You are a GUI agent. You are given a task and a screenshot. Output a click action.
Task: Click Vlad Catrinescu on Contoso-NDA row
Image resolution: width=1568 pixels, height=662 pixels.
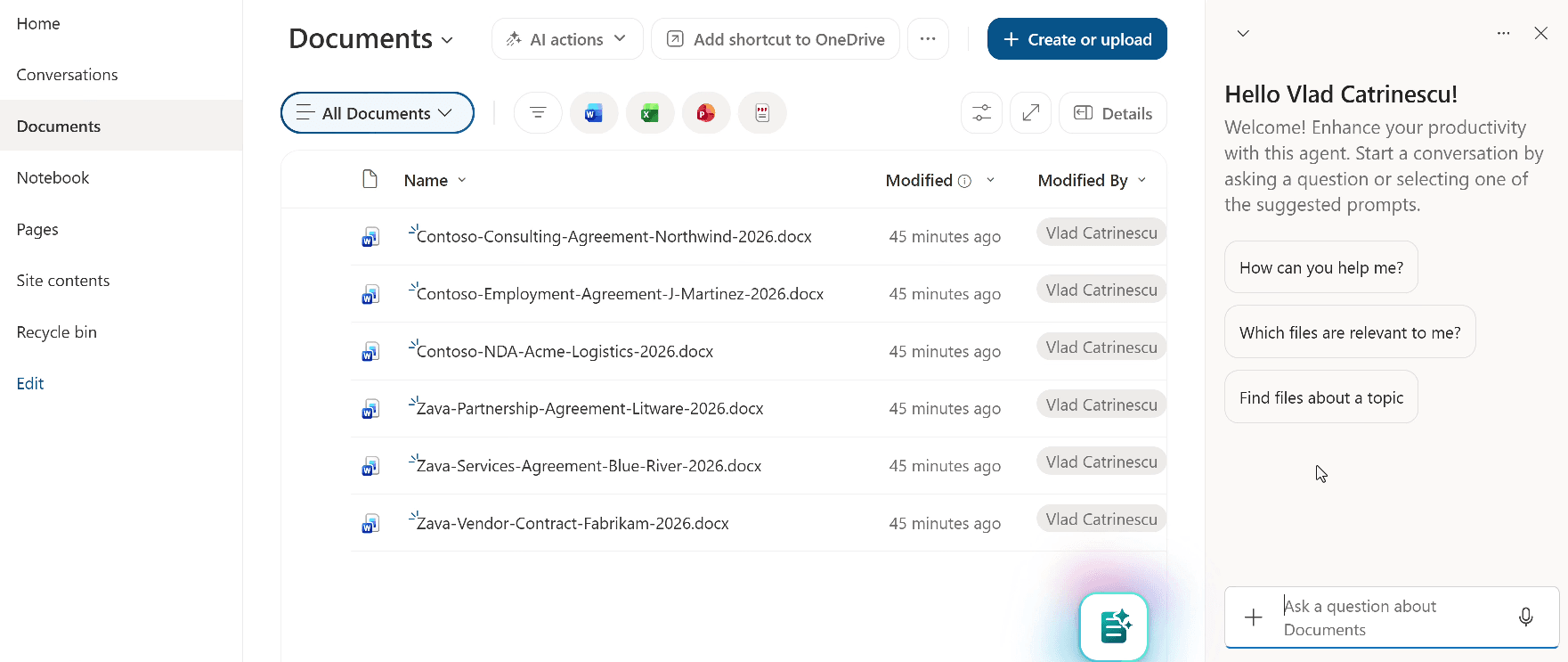1101,347
